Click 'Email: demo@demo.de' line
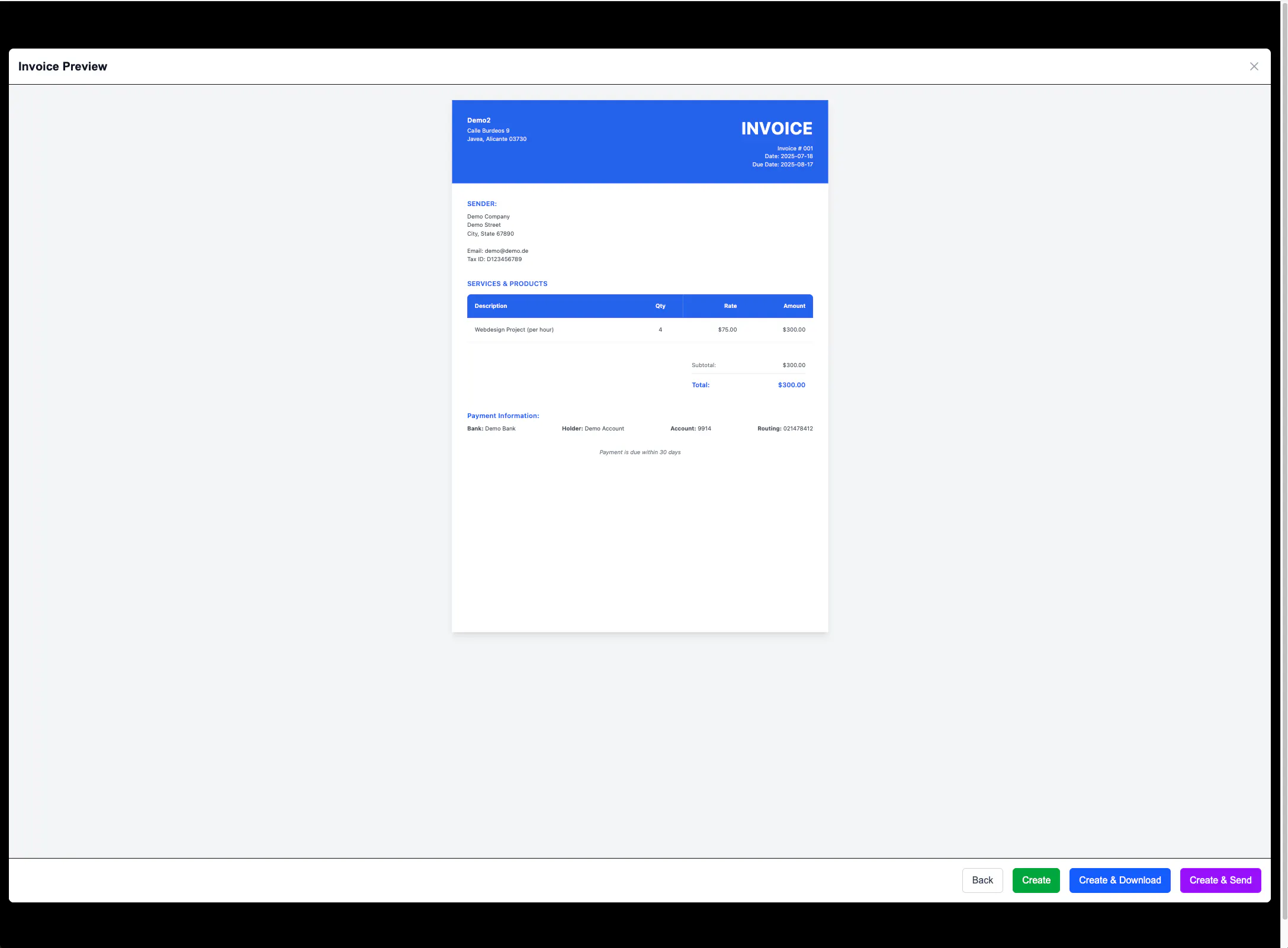 [x=497, y=251]
